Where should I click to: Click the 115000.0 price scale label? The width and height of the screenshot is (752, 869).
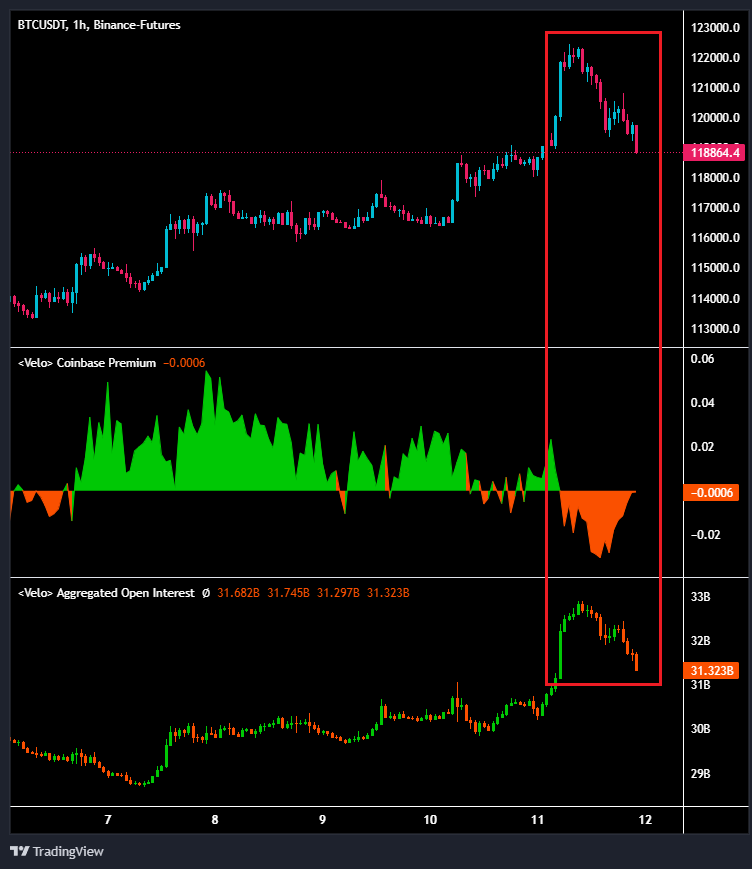coord(715,268)
